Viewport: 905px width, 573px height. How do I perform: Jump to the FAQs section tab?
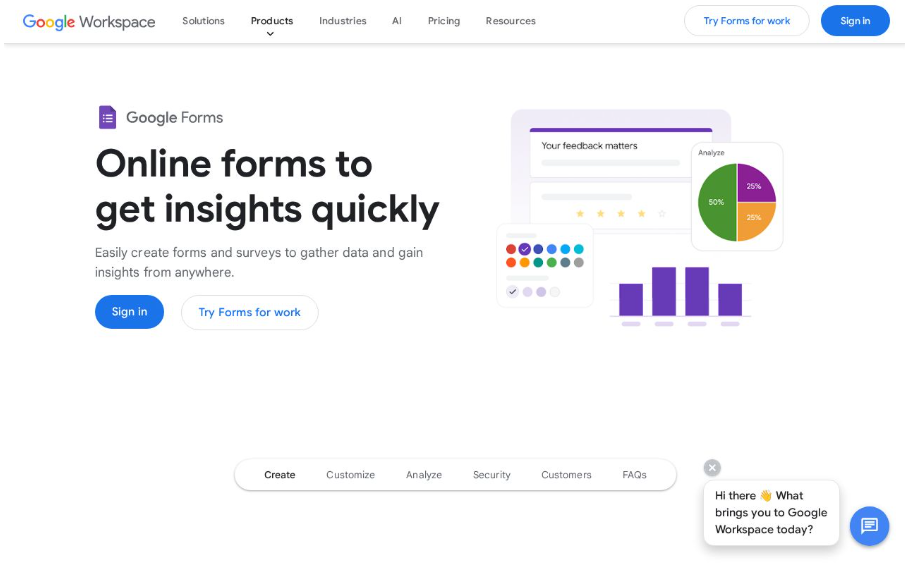click(634, 475)
